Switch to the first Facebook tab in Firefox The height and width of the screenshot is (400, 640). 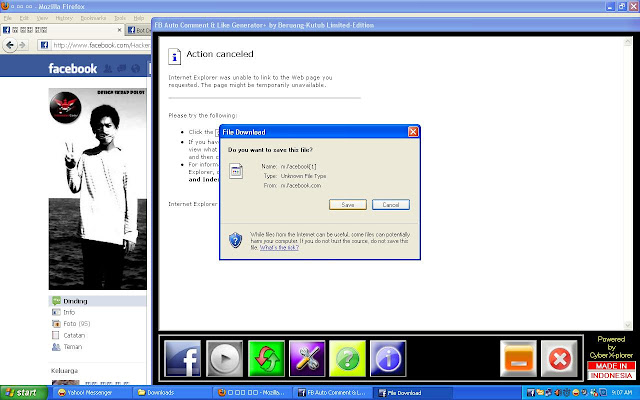pyautogui.click(x=62, y=30)
